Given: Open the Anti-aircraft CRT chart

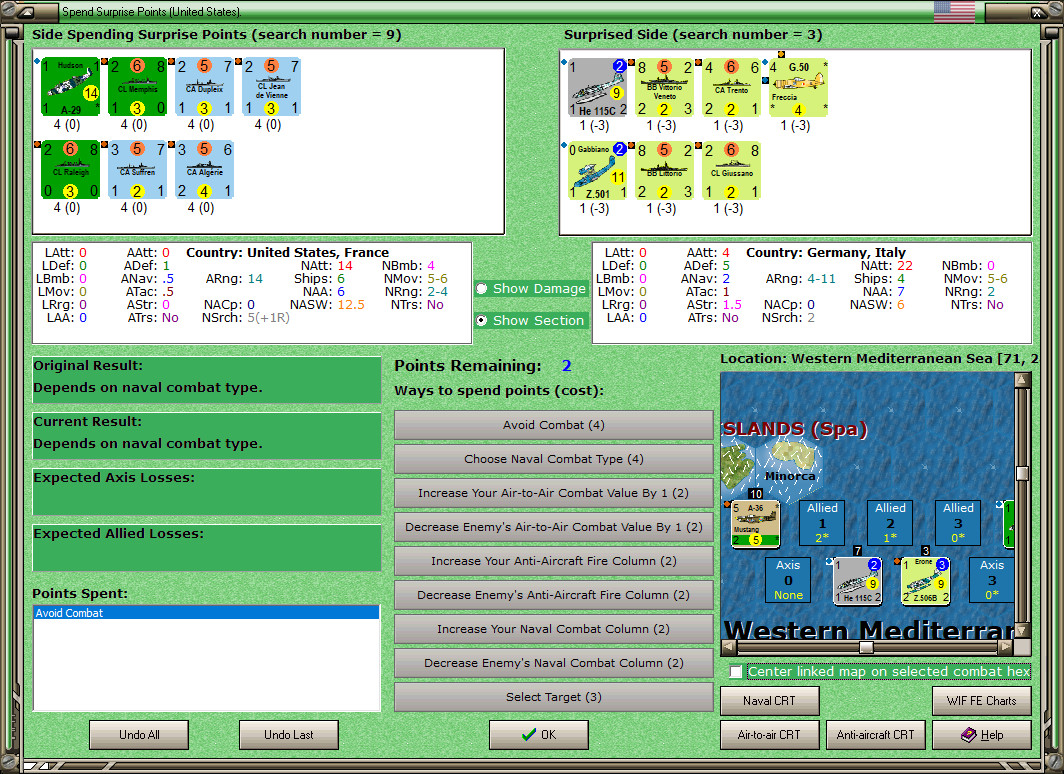Looking at the screenshot, I should (875, 735).
